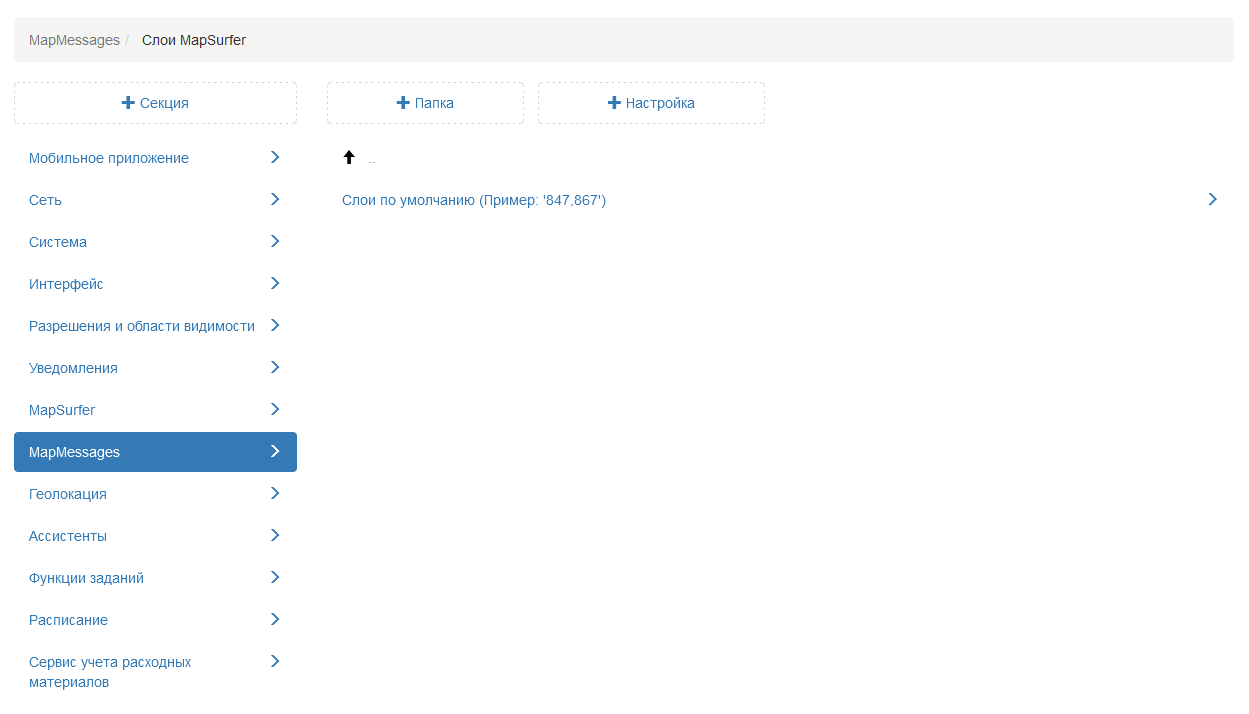Click the plus icon on Папка button

[403, 103]
